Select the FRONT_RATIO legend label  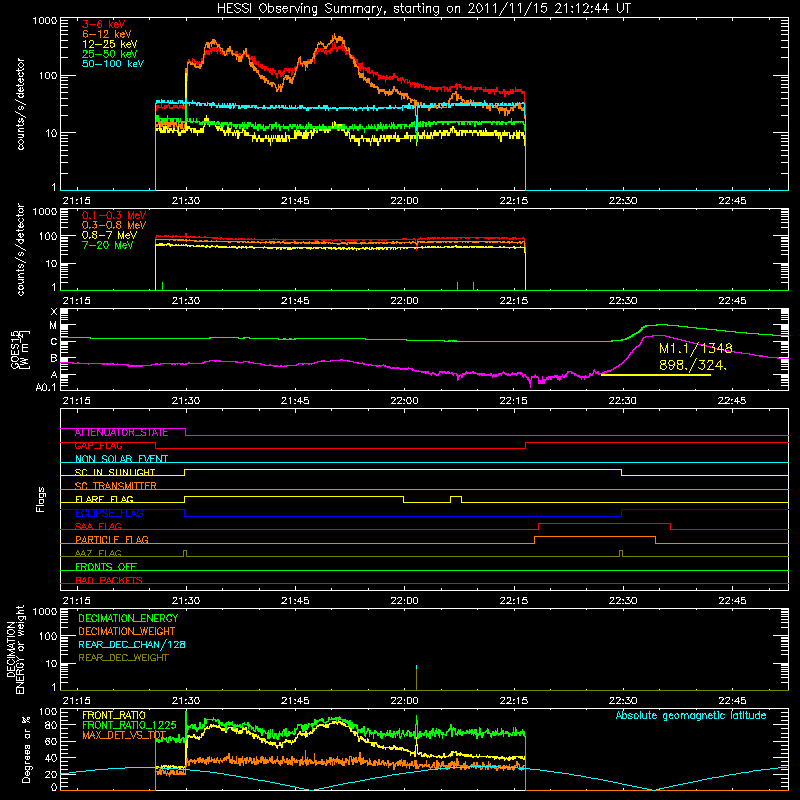[x=114, y=715]
